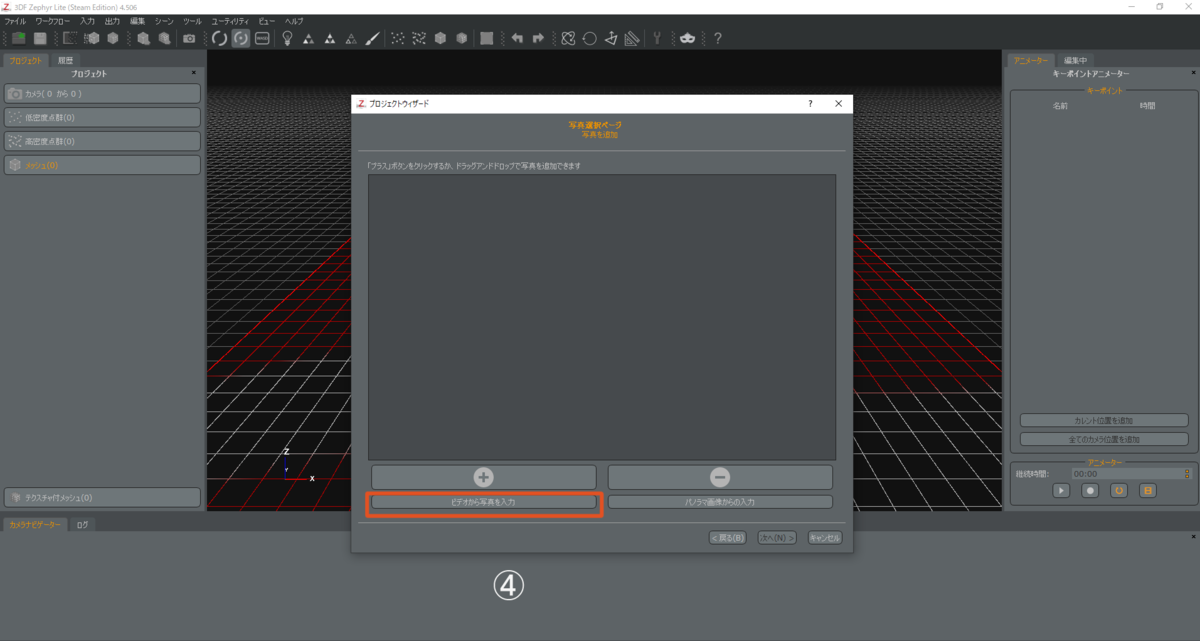Image resolution: width=1200 pixels, height=641 pixels.
Task: Select メッシュ(0) project item
Action: (102, 165)
